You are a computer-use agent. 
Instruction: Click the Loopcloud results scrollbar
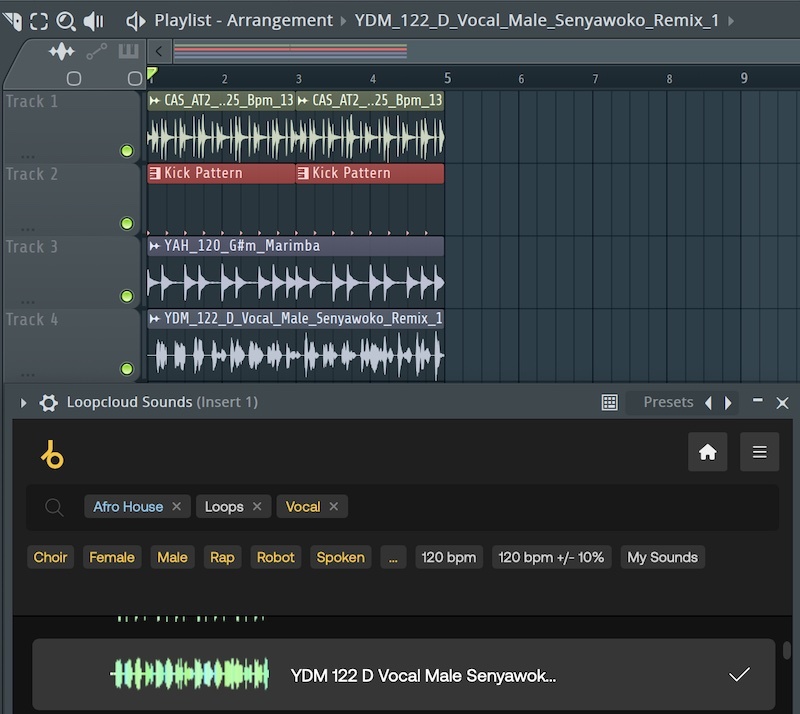787,652
